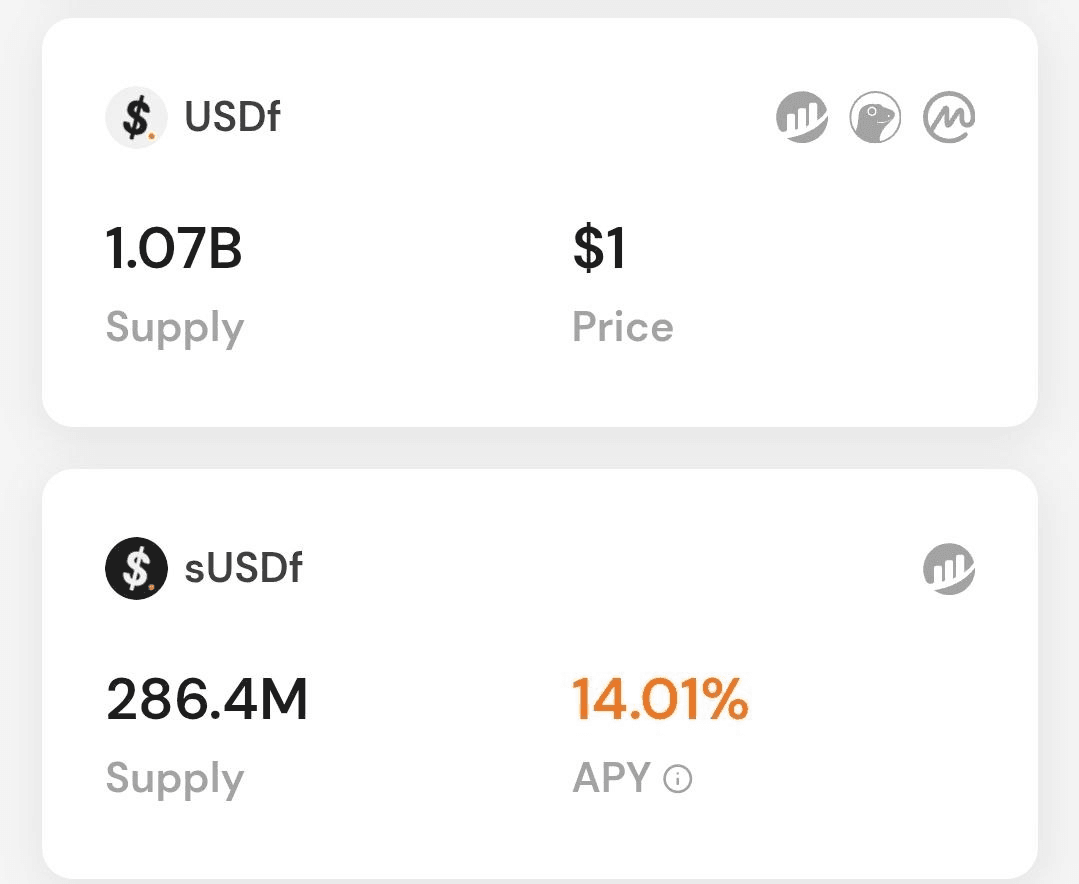Click the Supply label under 286.4M

click(175, 780)
